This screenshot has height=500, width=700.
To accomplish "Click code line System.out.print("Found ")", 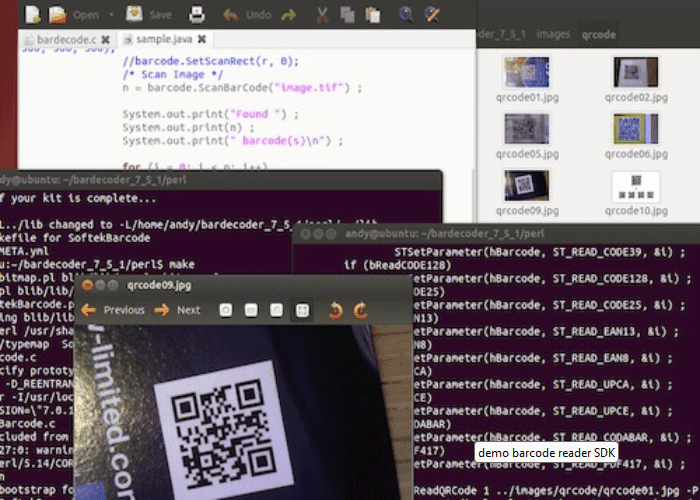I will click(x=211, y=114).
